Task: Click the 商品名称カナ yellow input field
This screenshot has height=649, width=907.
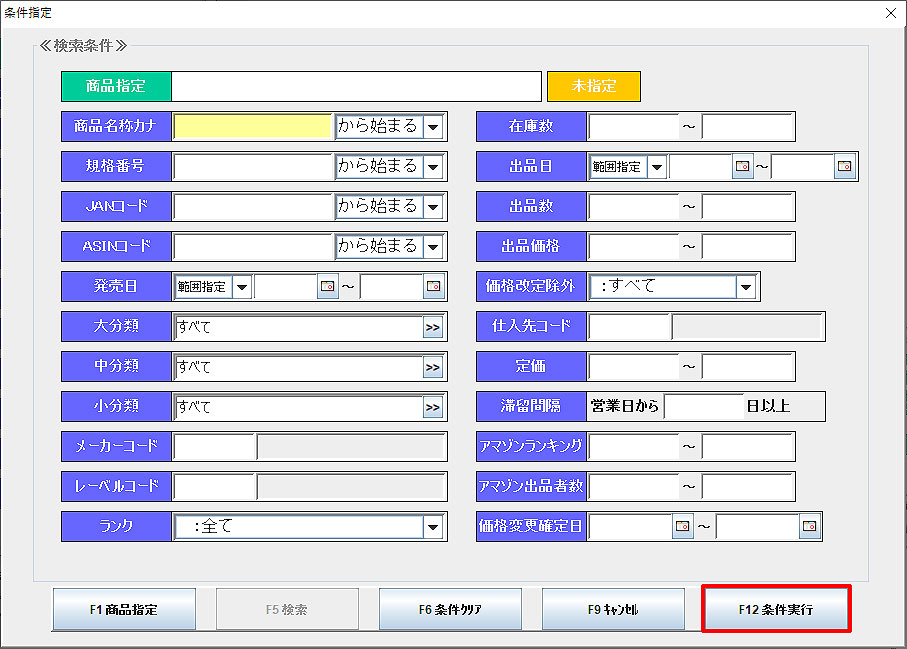Action: coord(252,127)
